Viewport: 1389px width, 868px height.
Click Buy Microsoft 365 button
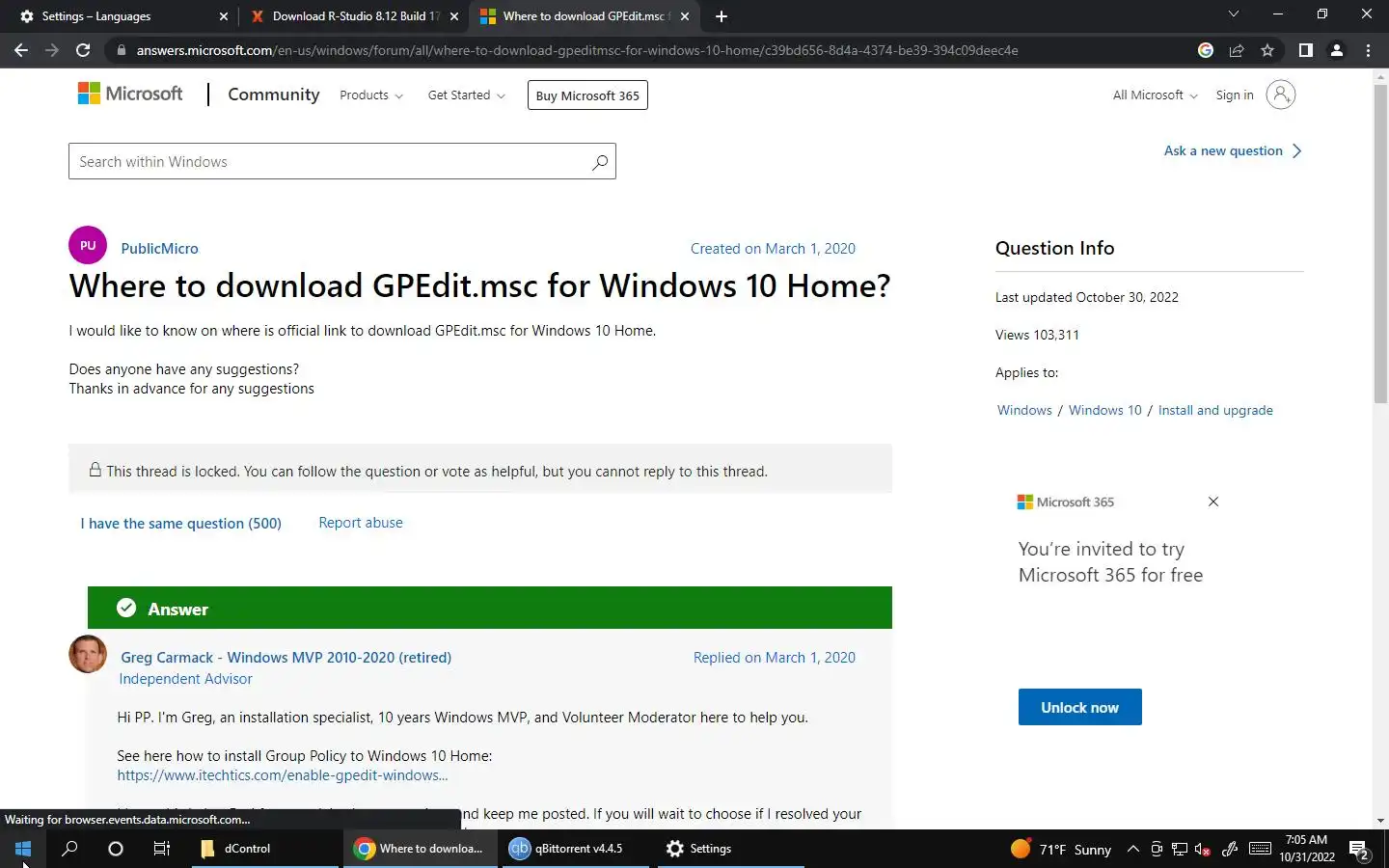tap(587, 95)
